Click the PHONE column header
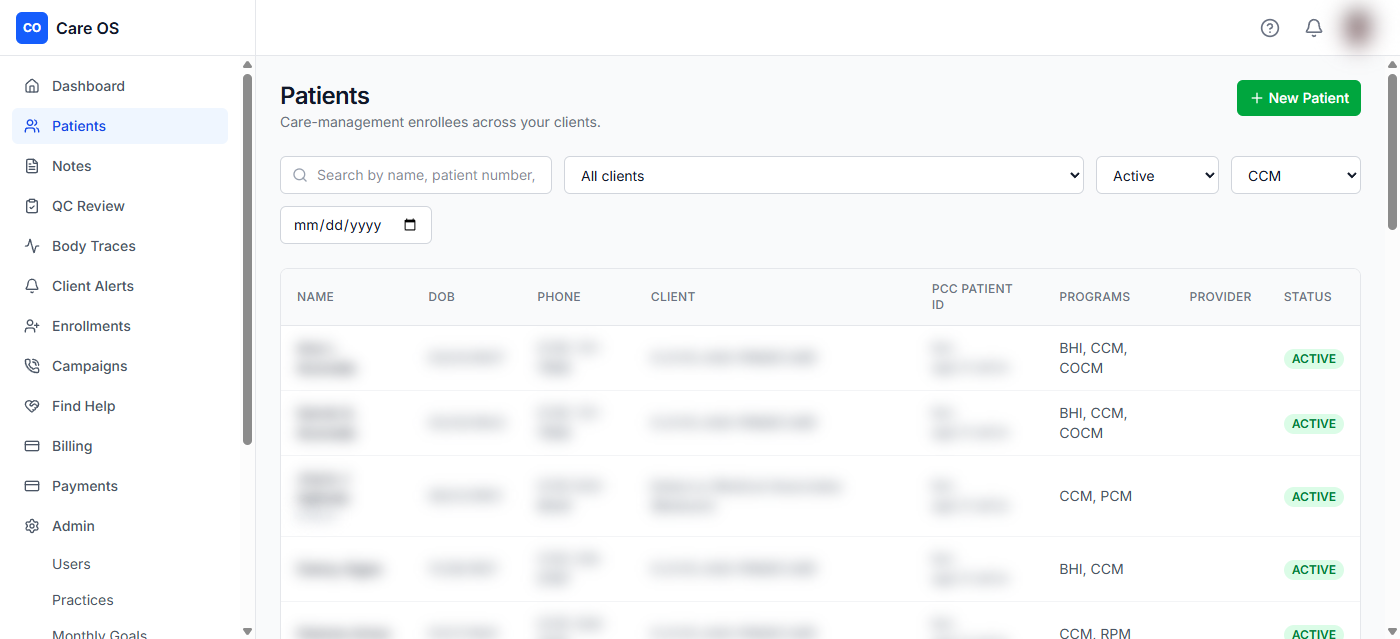Image resolution: width=1400 pixels, height=639 pixels. (559, 297)
